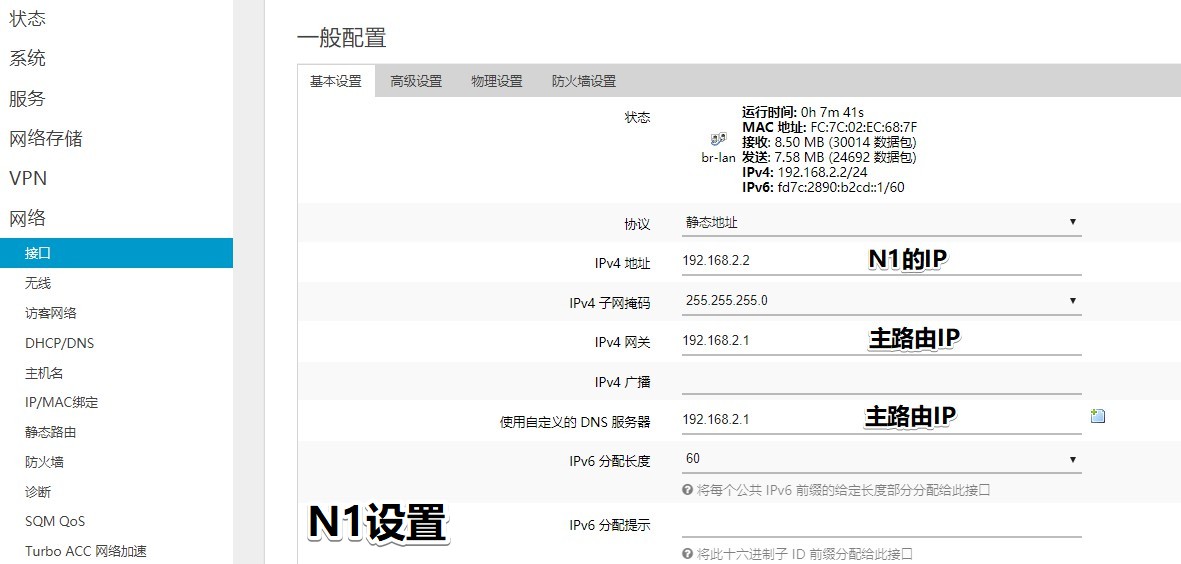The height and width of the screenshot is (564, 1181).
Task: Open the 无线 page
Action: coord(38,283)
